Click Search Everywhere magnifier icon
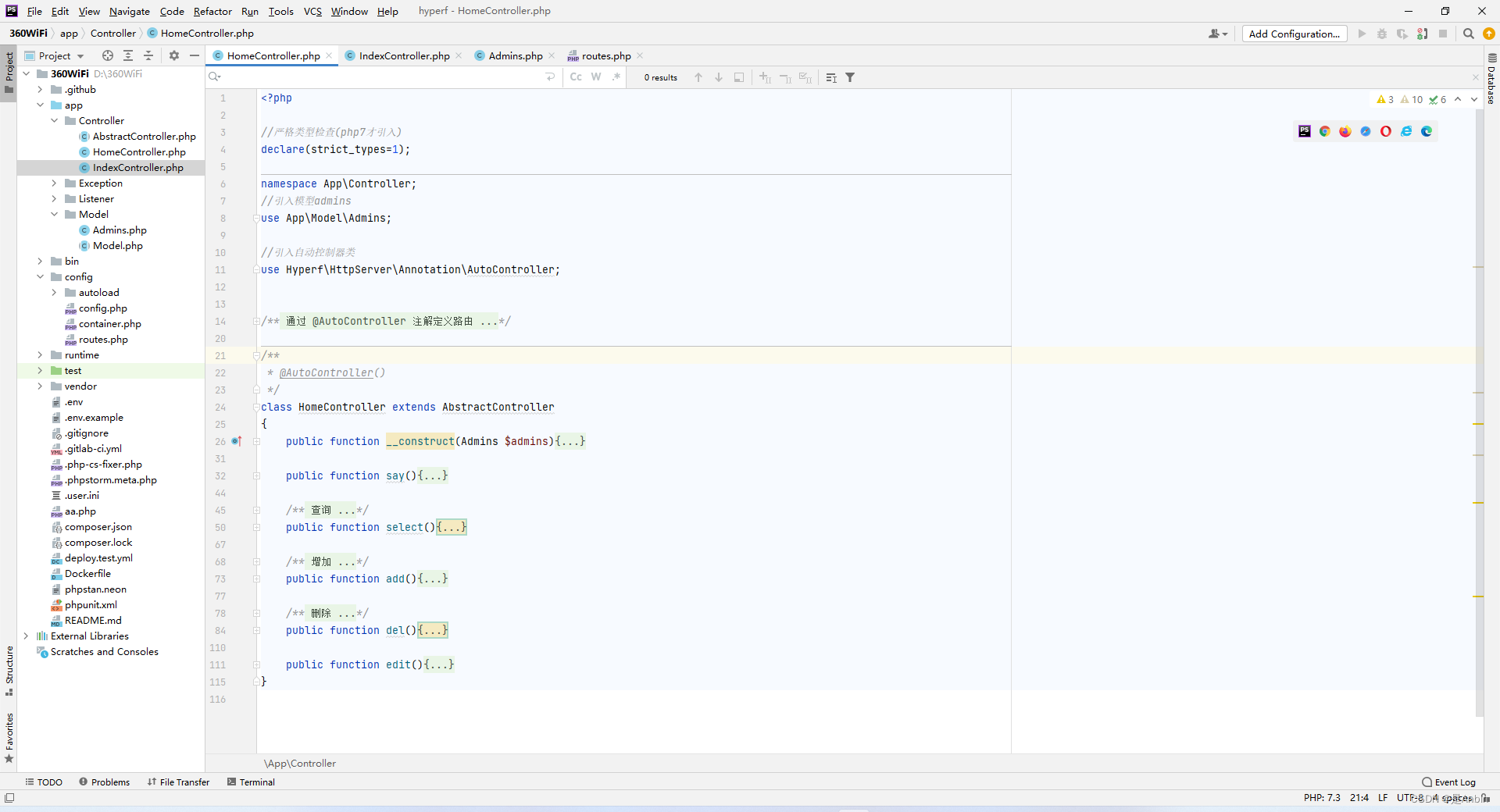This screenshot has height=812, width=1500. tap(1469, 34)
